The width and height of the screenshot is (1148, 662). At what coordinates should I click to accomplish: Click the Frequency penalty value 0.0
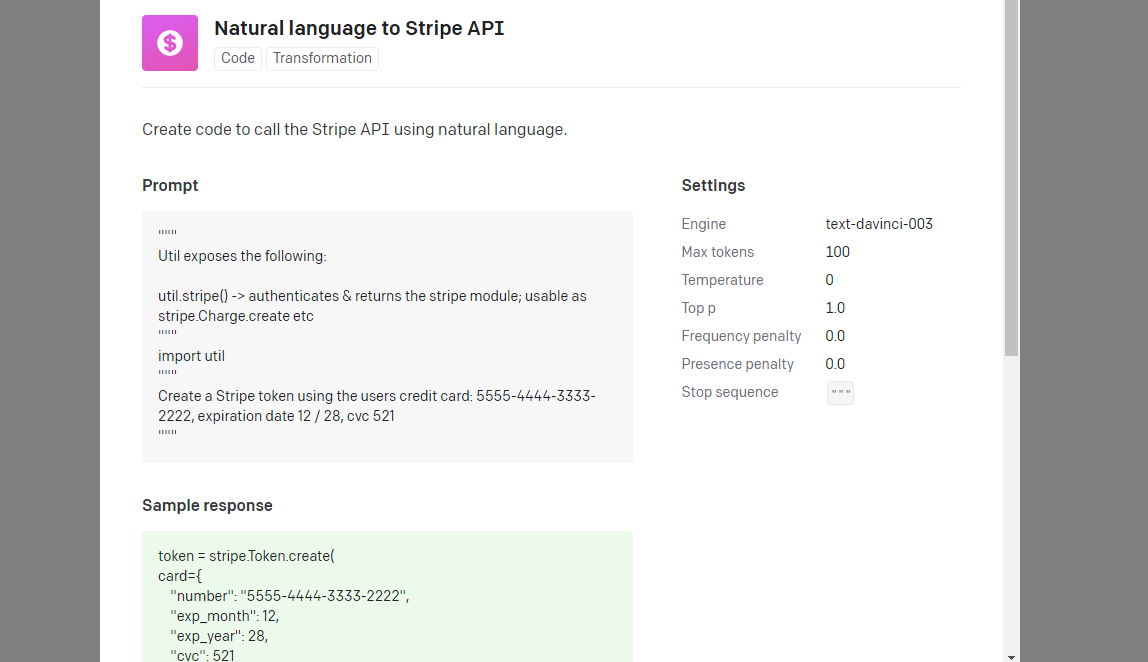pos(835,336)
